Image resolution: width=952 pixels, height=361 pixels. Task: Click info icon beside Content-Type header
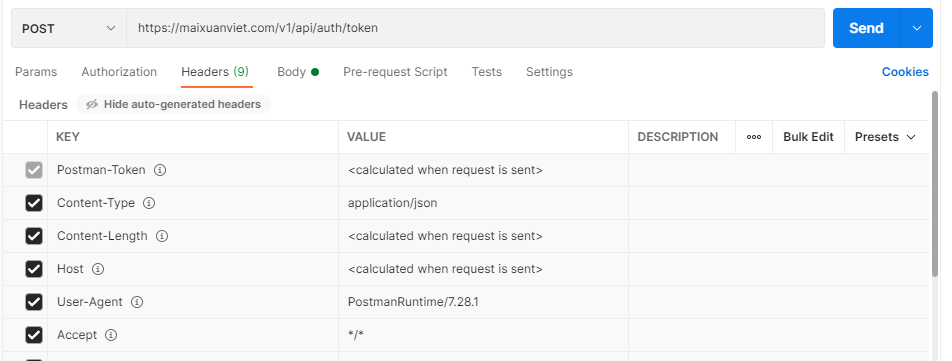[149, 203]
